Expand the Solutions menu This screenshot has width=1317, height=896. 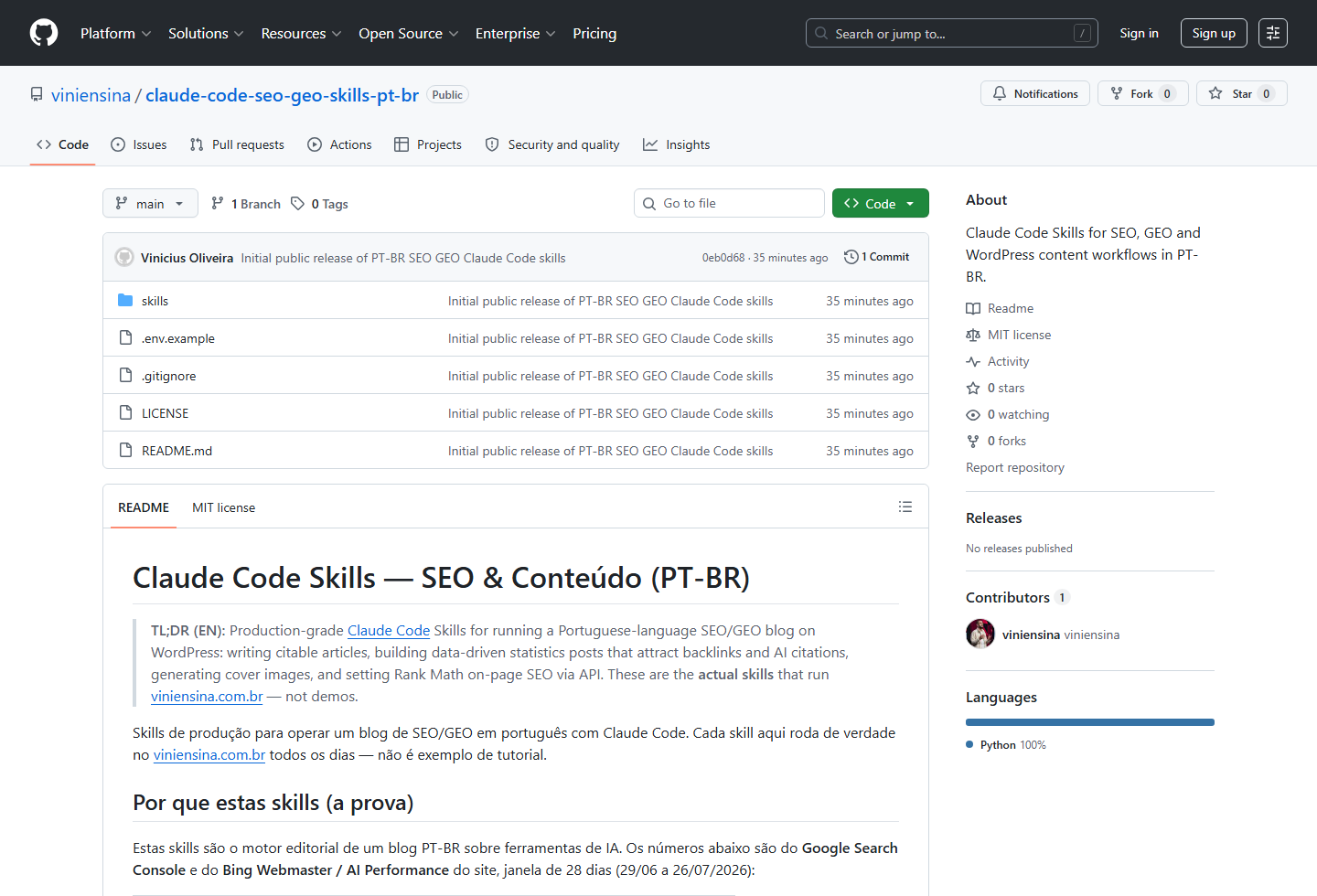pyautogui.click(x=206, y=33)
